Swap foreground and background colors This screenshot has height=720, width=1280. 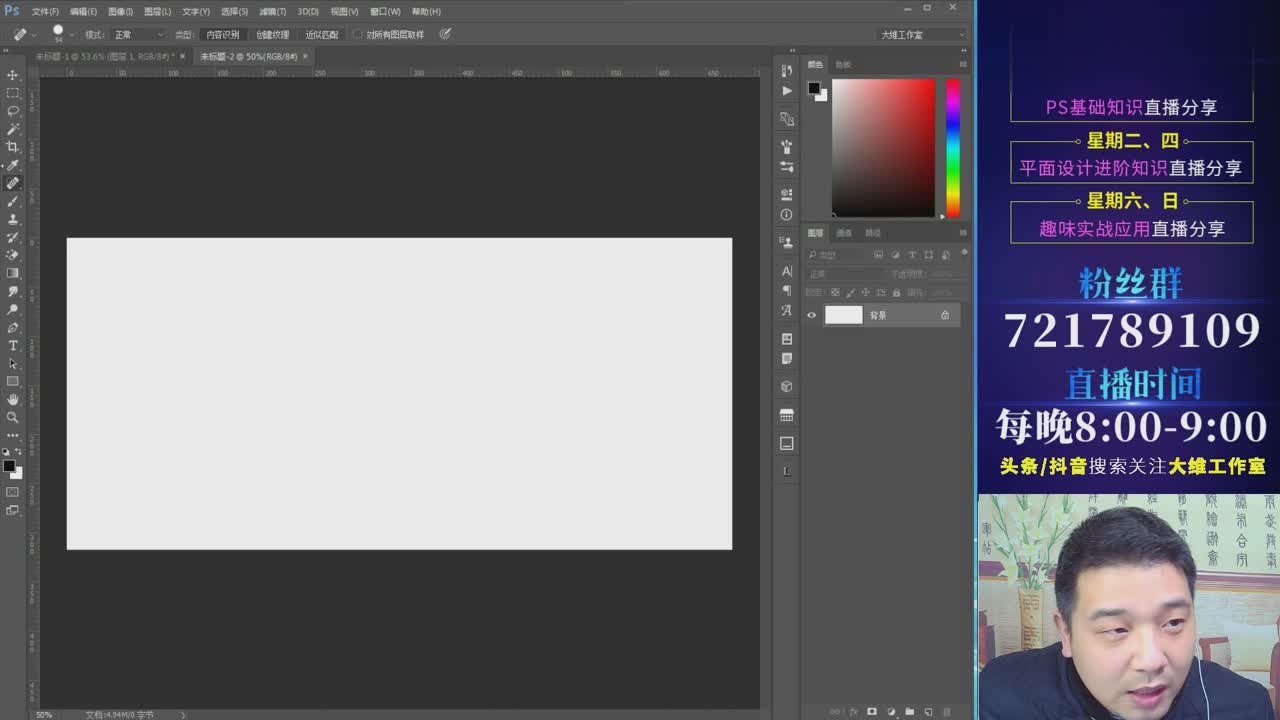pos(19,452)
